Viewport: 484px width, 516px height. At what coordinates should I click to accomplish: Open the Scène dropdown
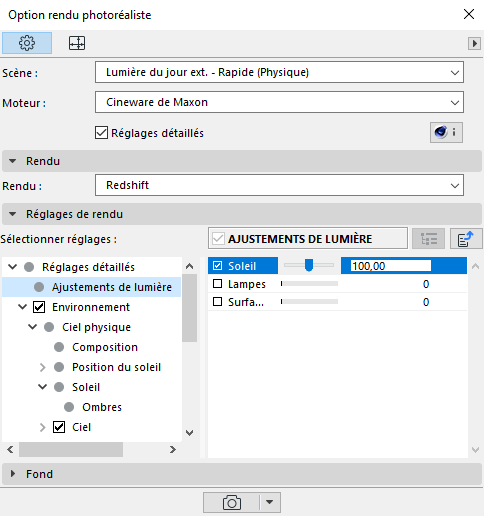click(279, 72)
